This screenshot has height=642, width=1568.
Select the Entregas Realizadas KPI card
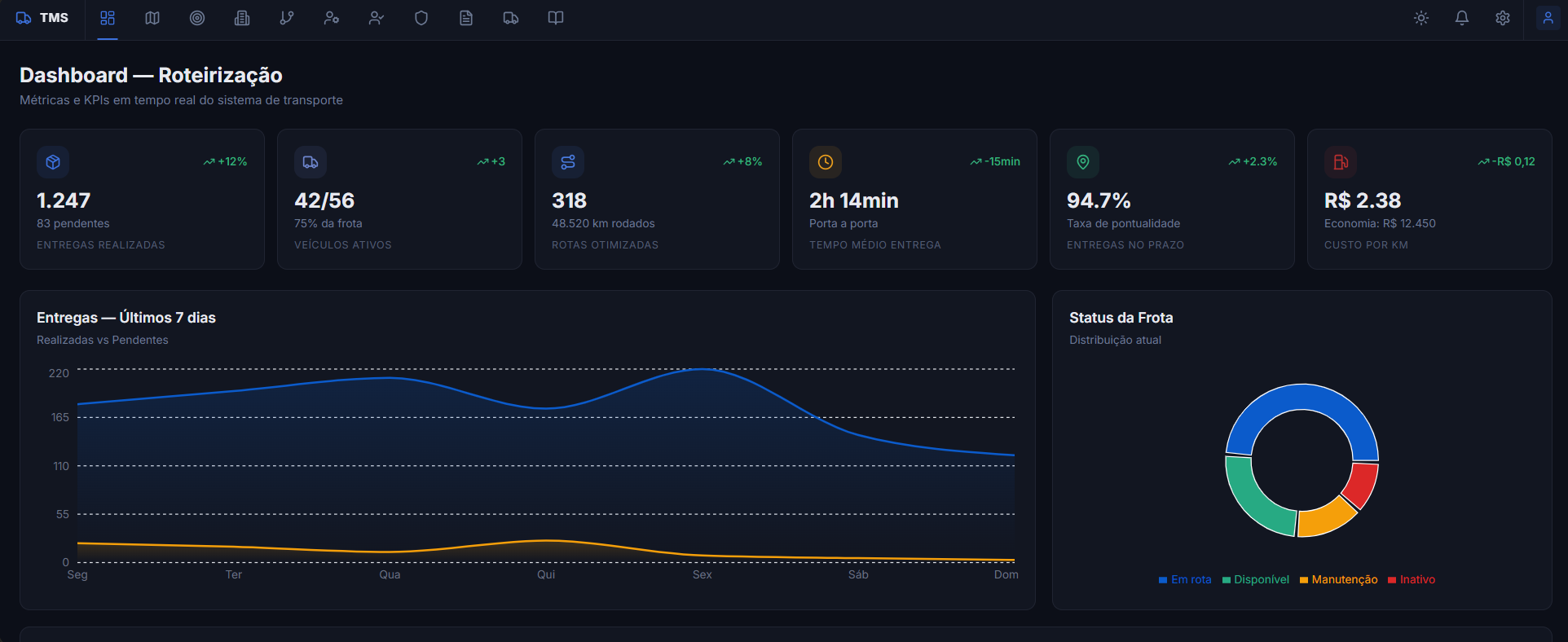pos(142,200)
